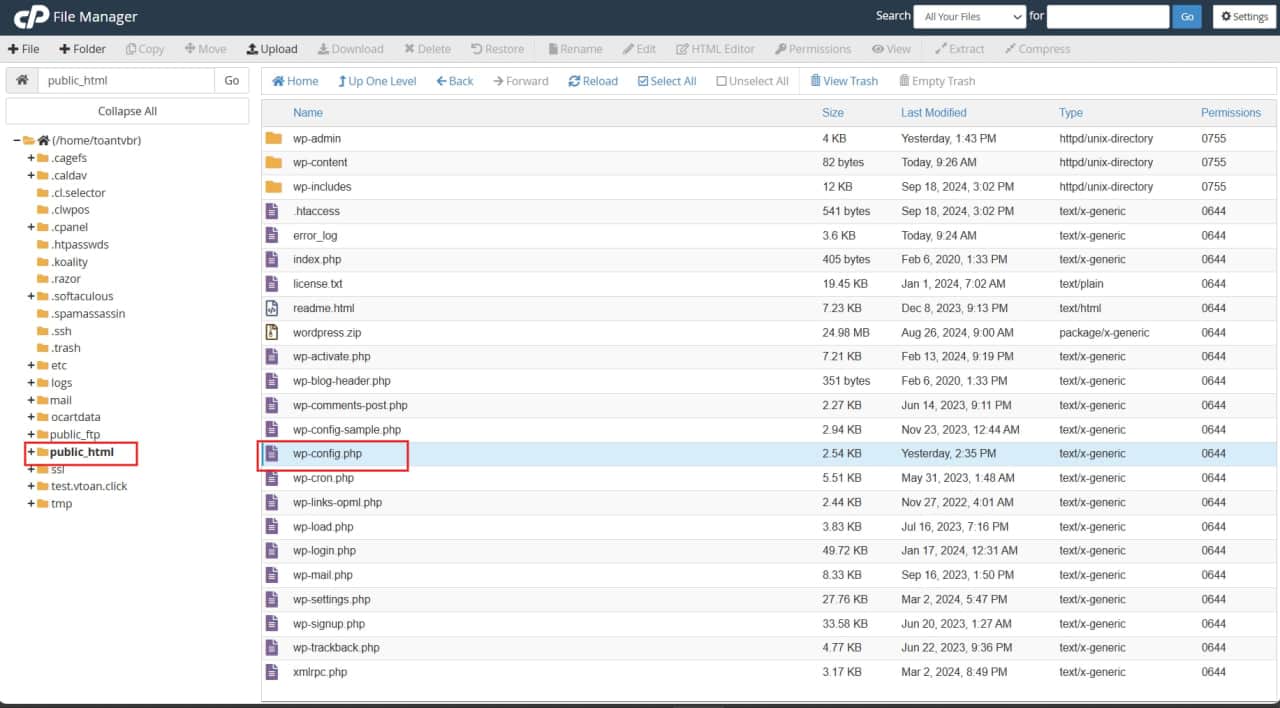Viewport: 1280px width, 708px height.
Task: Create a new file with +File
Action: [24, 49]
